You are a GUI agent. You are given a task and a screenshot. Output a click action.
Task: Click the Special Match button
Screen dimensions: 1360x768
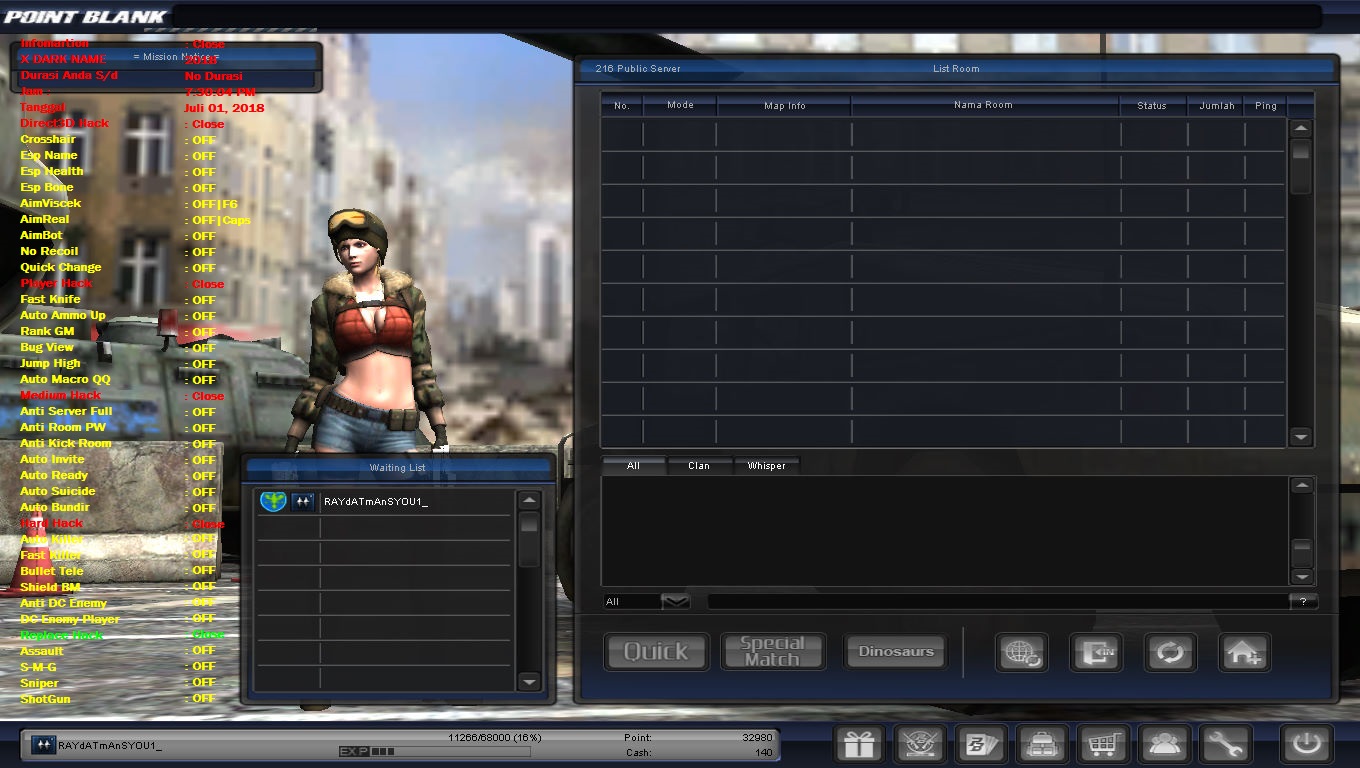point(772,652)
